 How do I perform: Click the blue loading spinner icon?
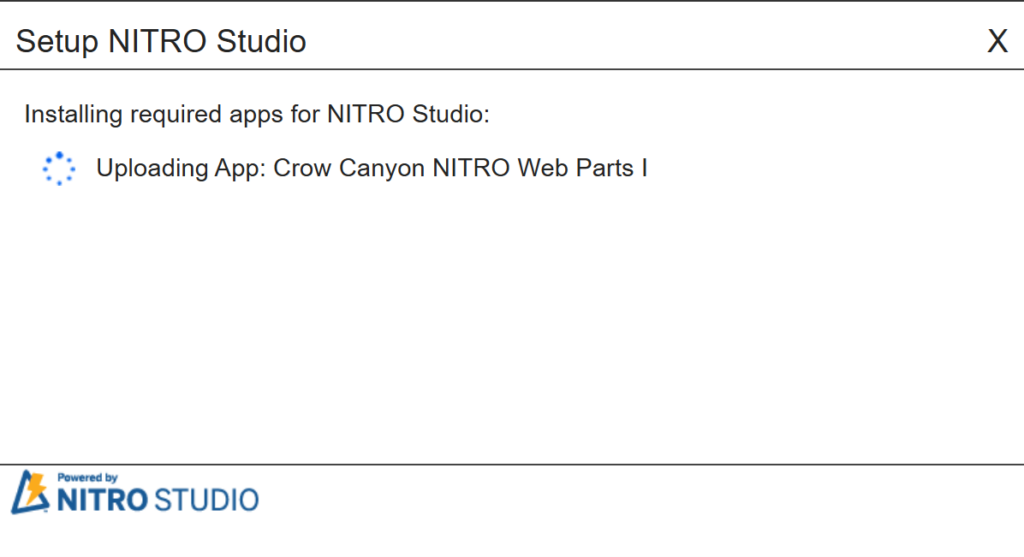pyautogui.click(x=59, y=169)
